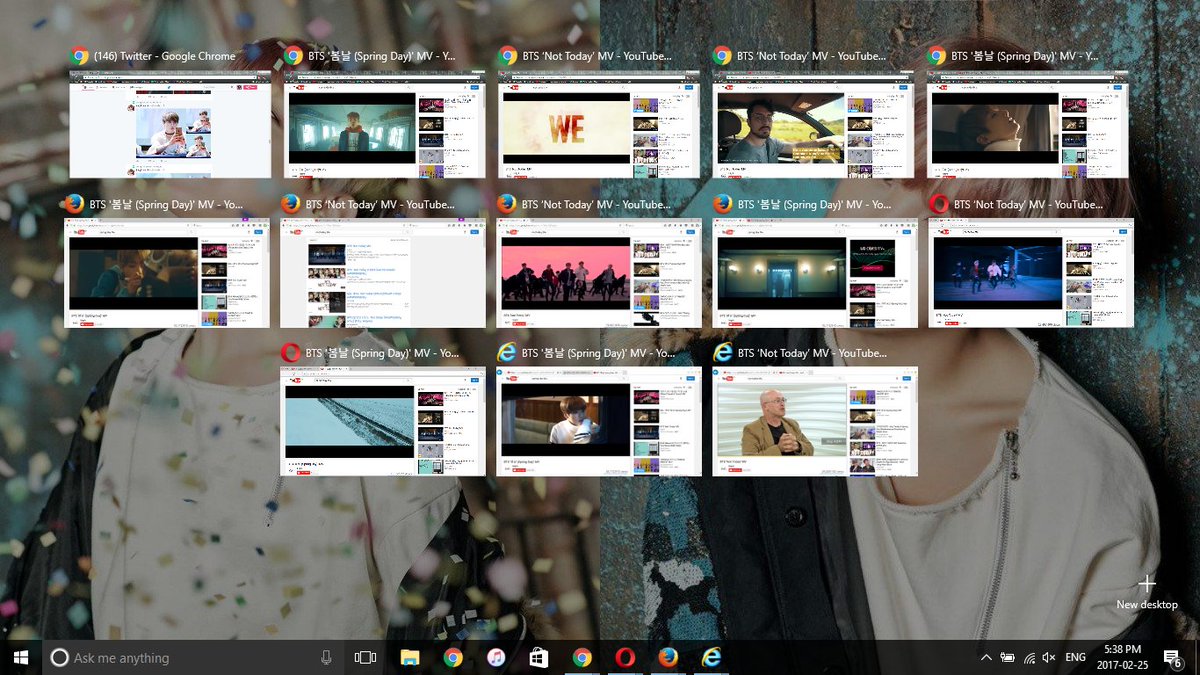
Task: Show hidden system tray icons
Action: click(986, 657)
